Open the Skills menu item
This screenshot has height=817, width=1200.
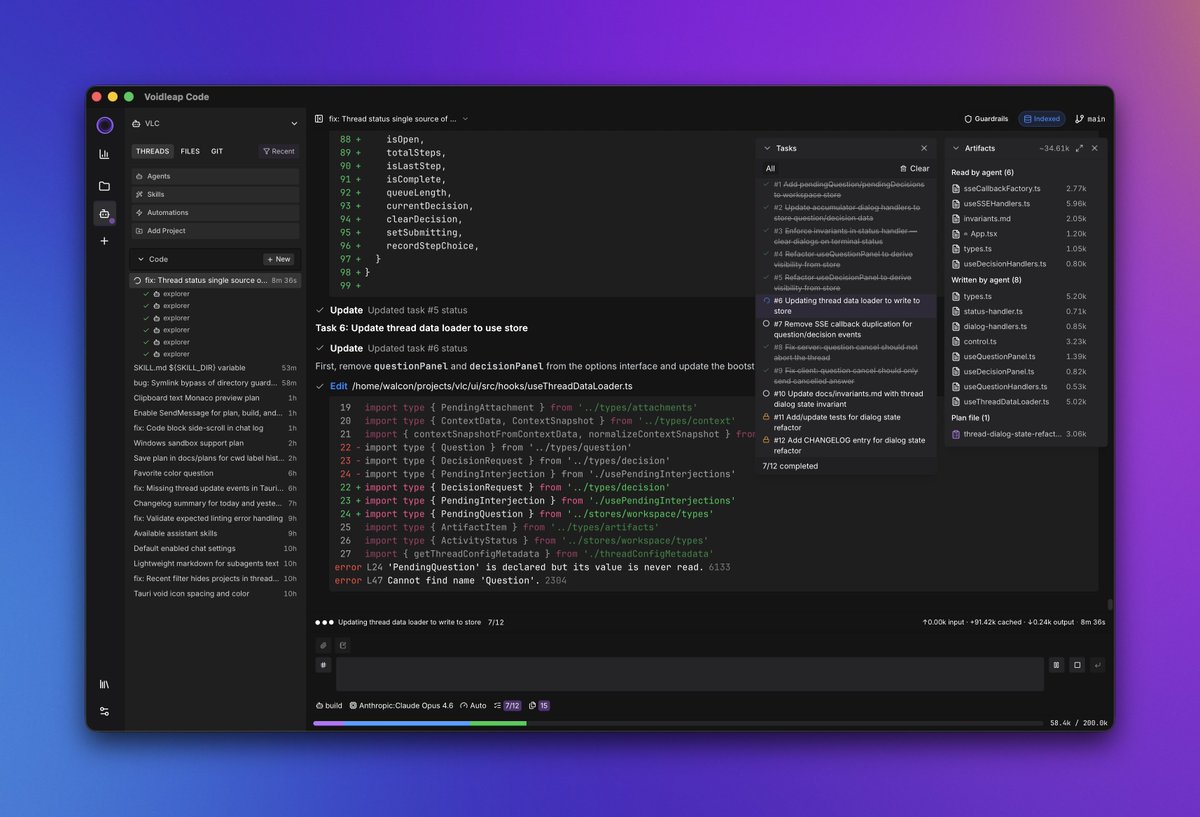click(215, 194)
